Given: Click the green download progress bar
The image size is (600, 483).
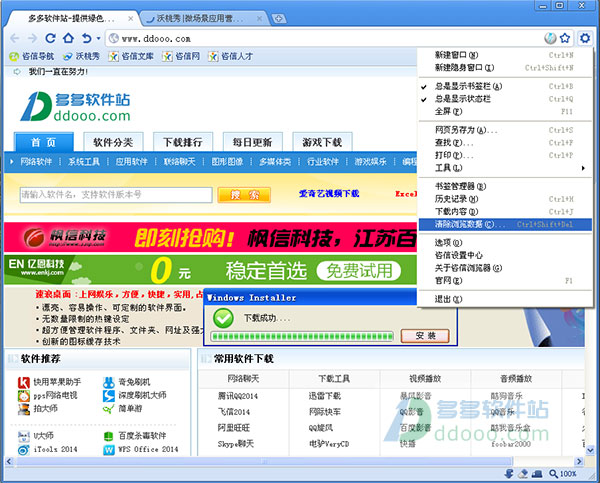Looking at the screenshot, I should click(x=302, y=336).
